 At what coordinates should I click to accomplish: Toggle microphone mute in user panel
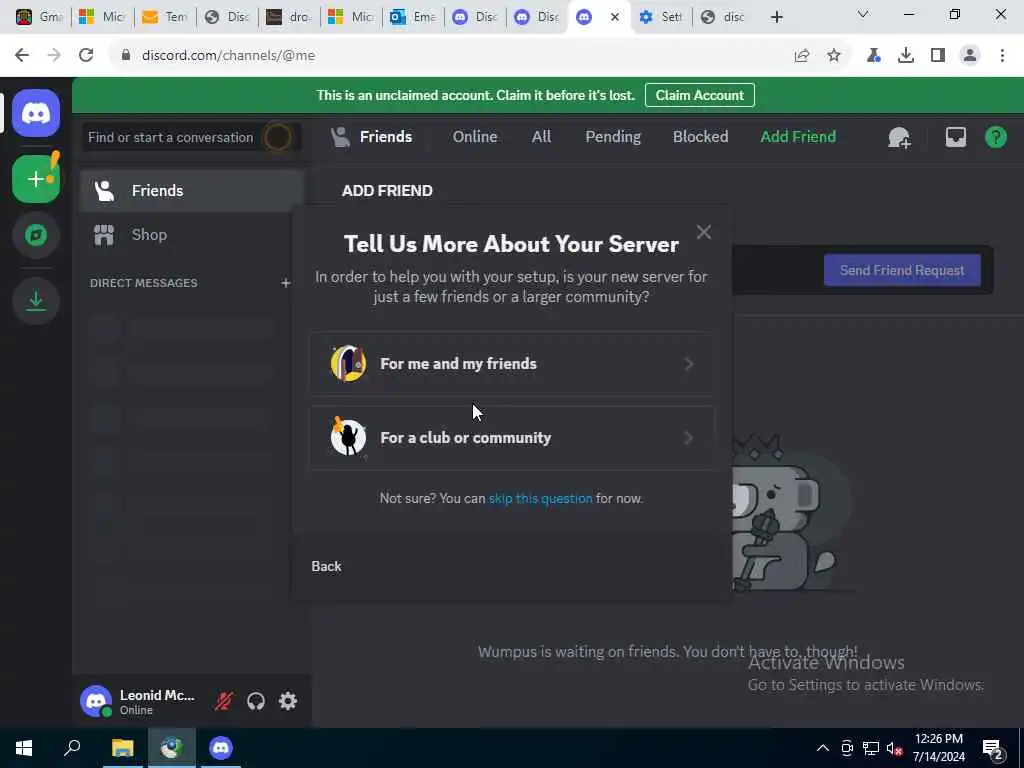[x=224, y=701]
